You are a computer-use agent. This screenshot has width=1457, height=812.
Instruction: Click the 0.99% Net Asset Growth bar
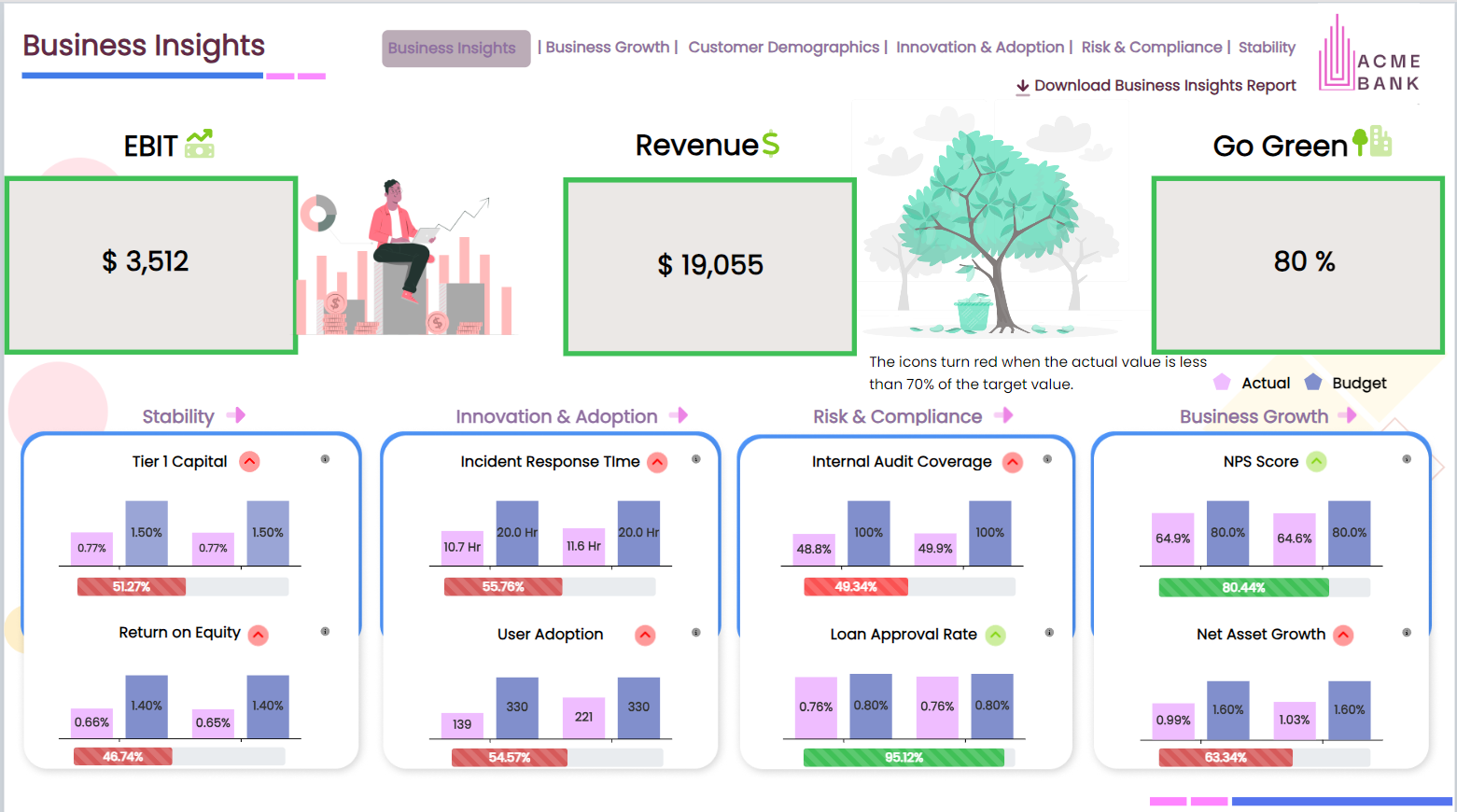tap(1173, 721)
